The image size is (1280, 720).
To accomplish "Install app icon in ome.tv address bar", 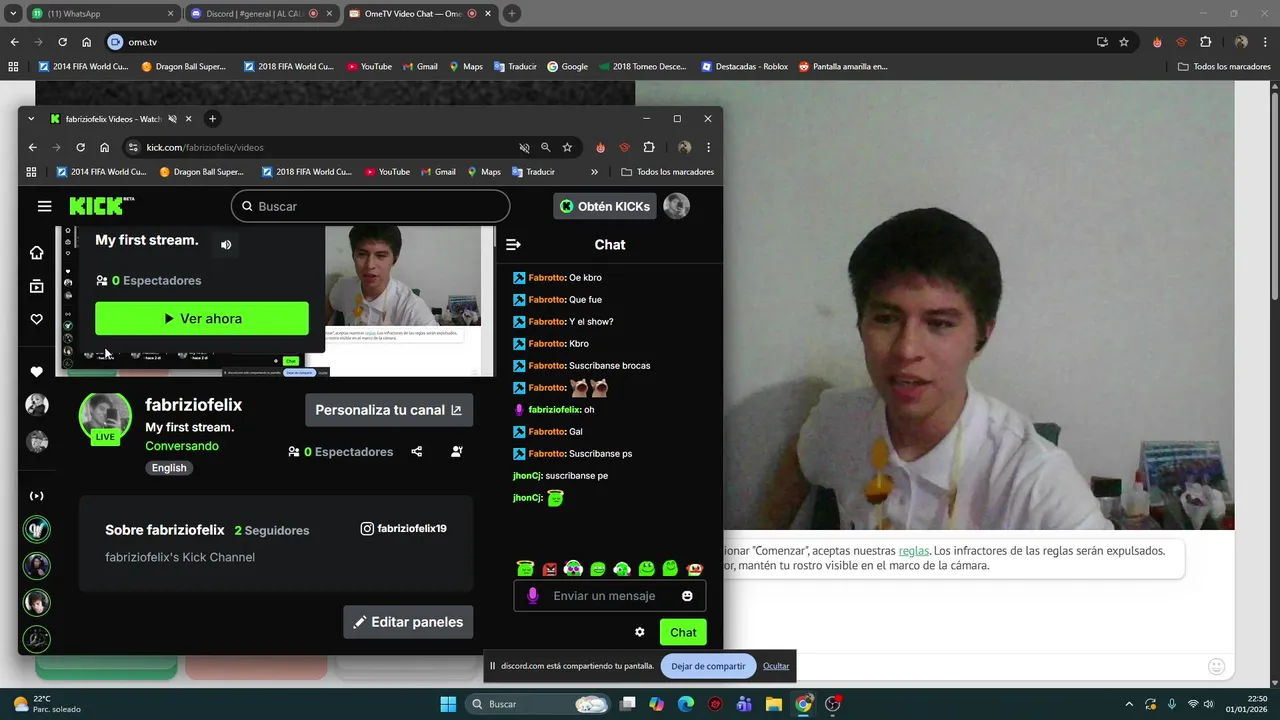I will pyautogui.click(x=1102, y=42).
